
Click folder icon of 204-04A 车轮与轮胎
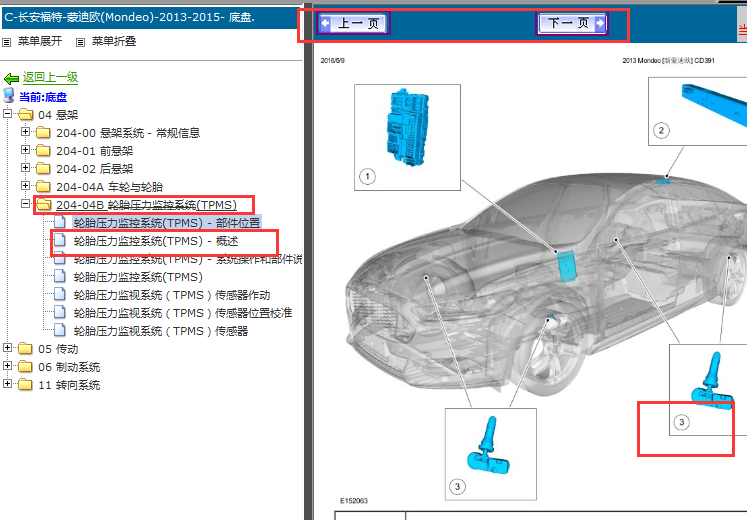[x=43, y=186]
